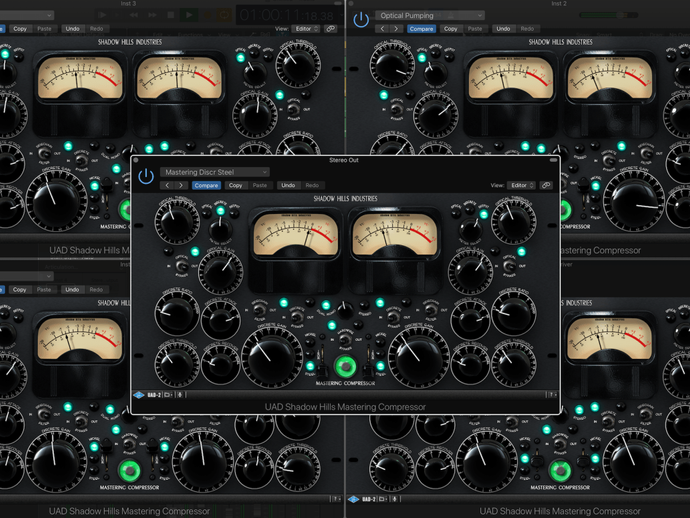Click Copy button in Stereo Out window
Viewport: 690px width, 518px height.
235,185
